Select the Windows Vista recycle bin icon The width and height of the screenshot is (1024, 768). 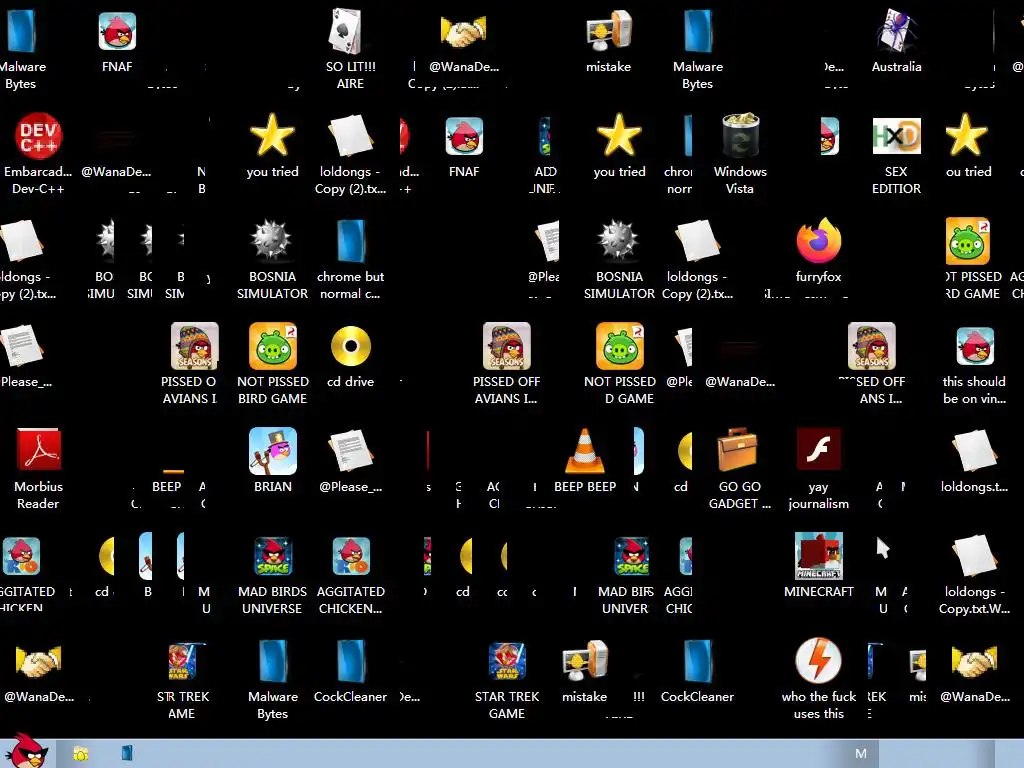coord(741,136)
